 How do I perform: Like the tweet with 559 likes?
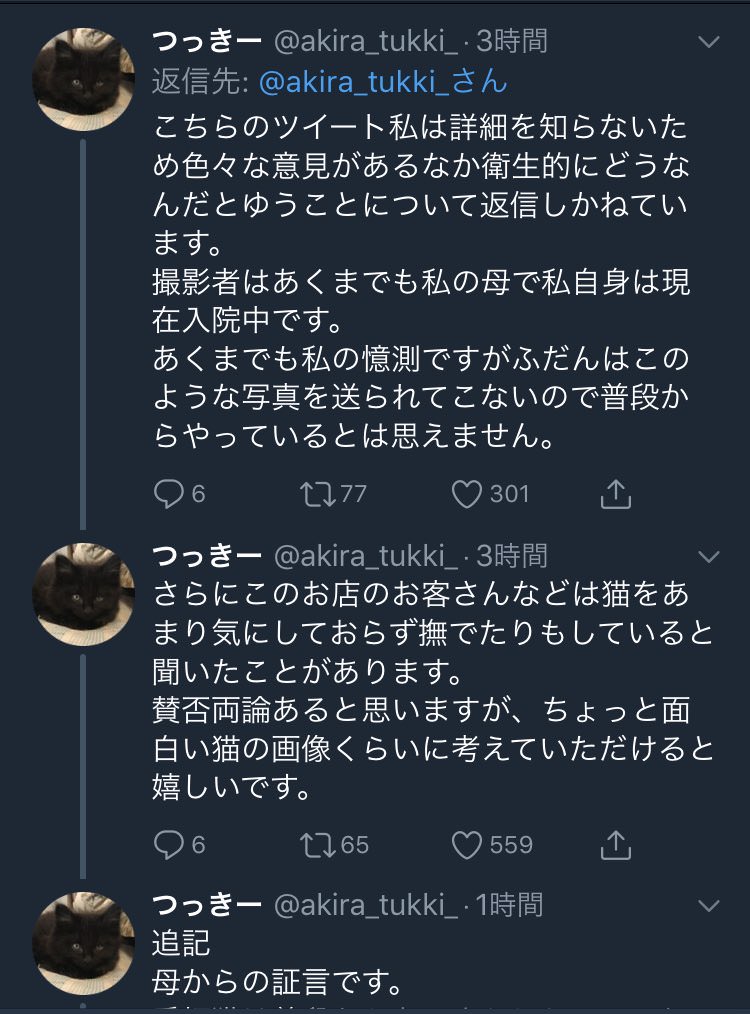[468, 845]
